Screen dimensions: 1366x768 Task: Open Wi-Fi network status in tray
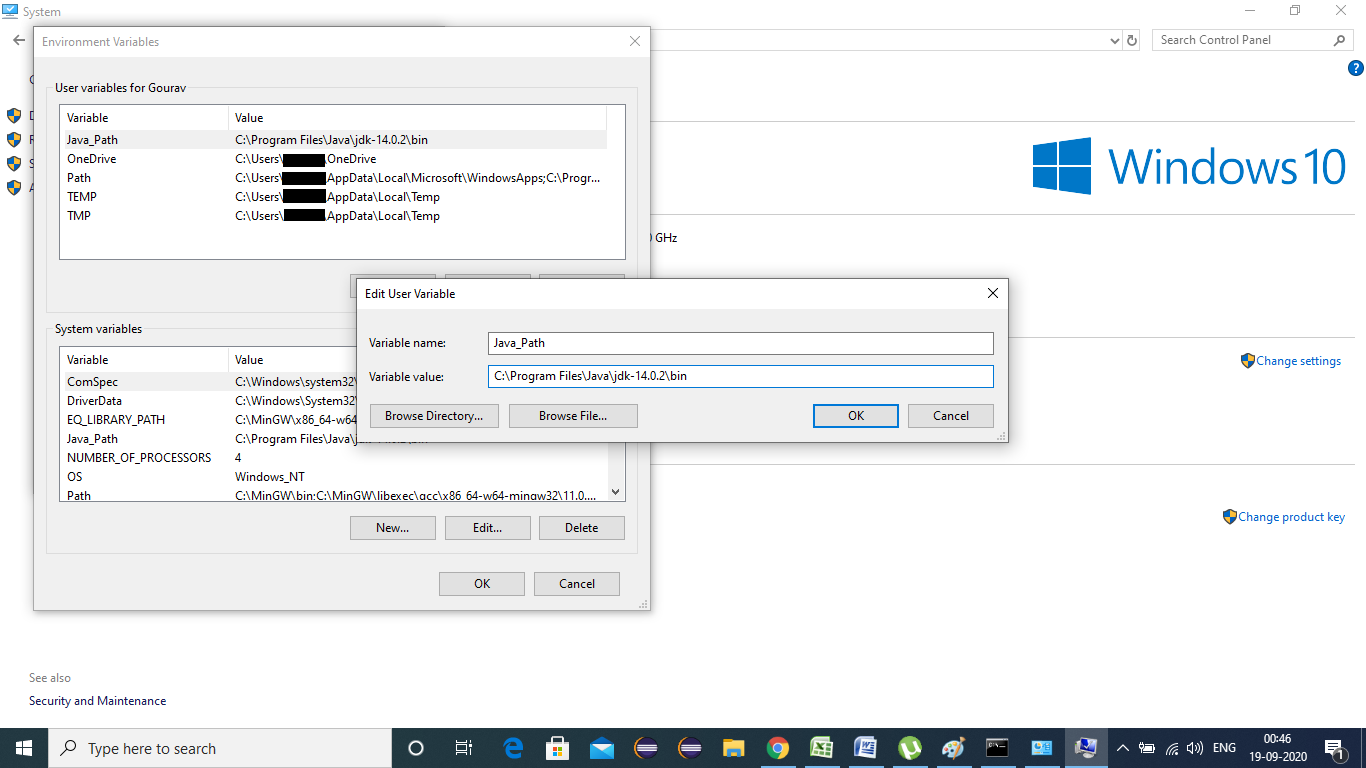coord(1172,748)
